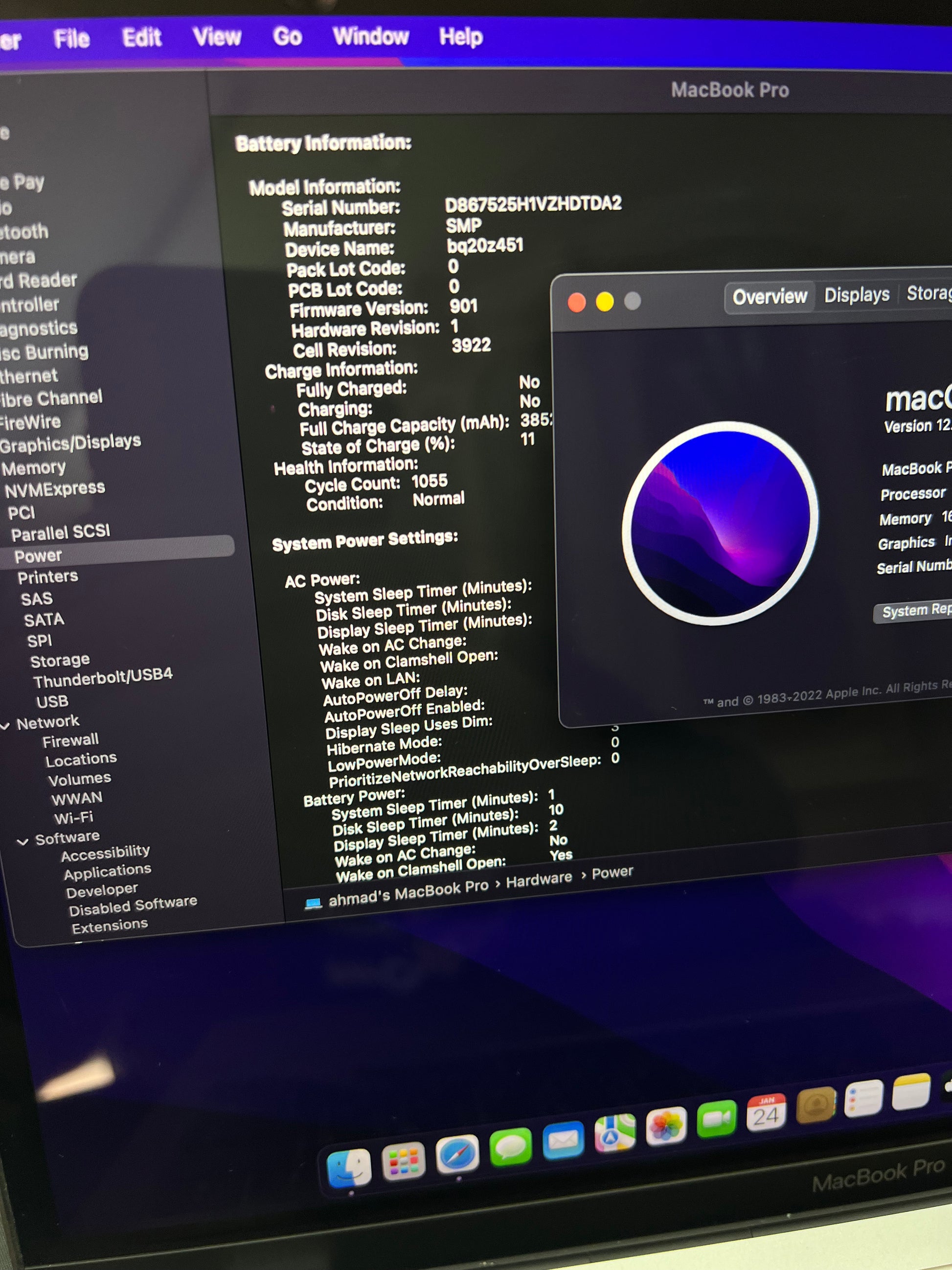The height and width of the screenshot is (1270, 952).
Task: Open Launchpad in the Dock
Action: pyautogui.click(x=404, y=1160)
